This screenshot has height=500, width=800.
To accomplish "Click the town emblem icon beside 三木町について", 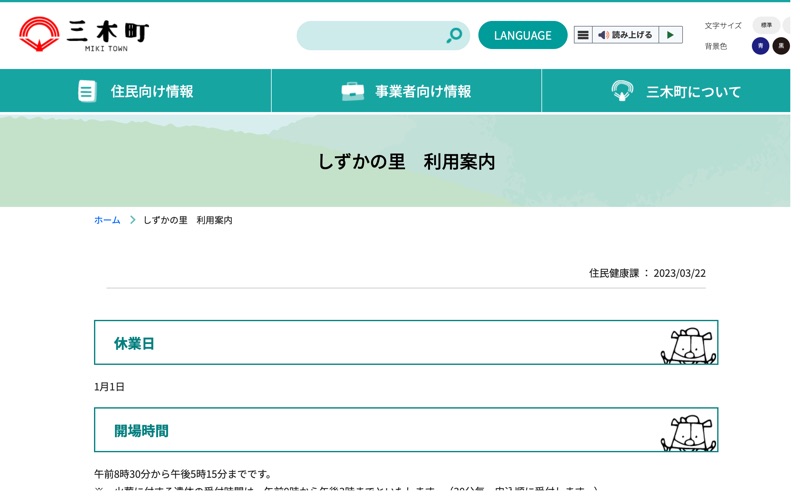I will 622,91.
